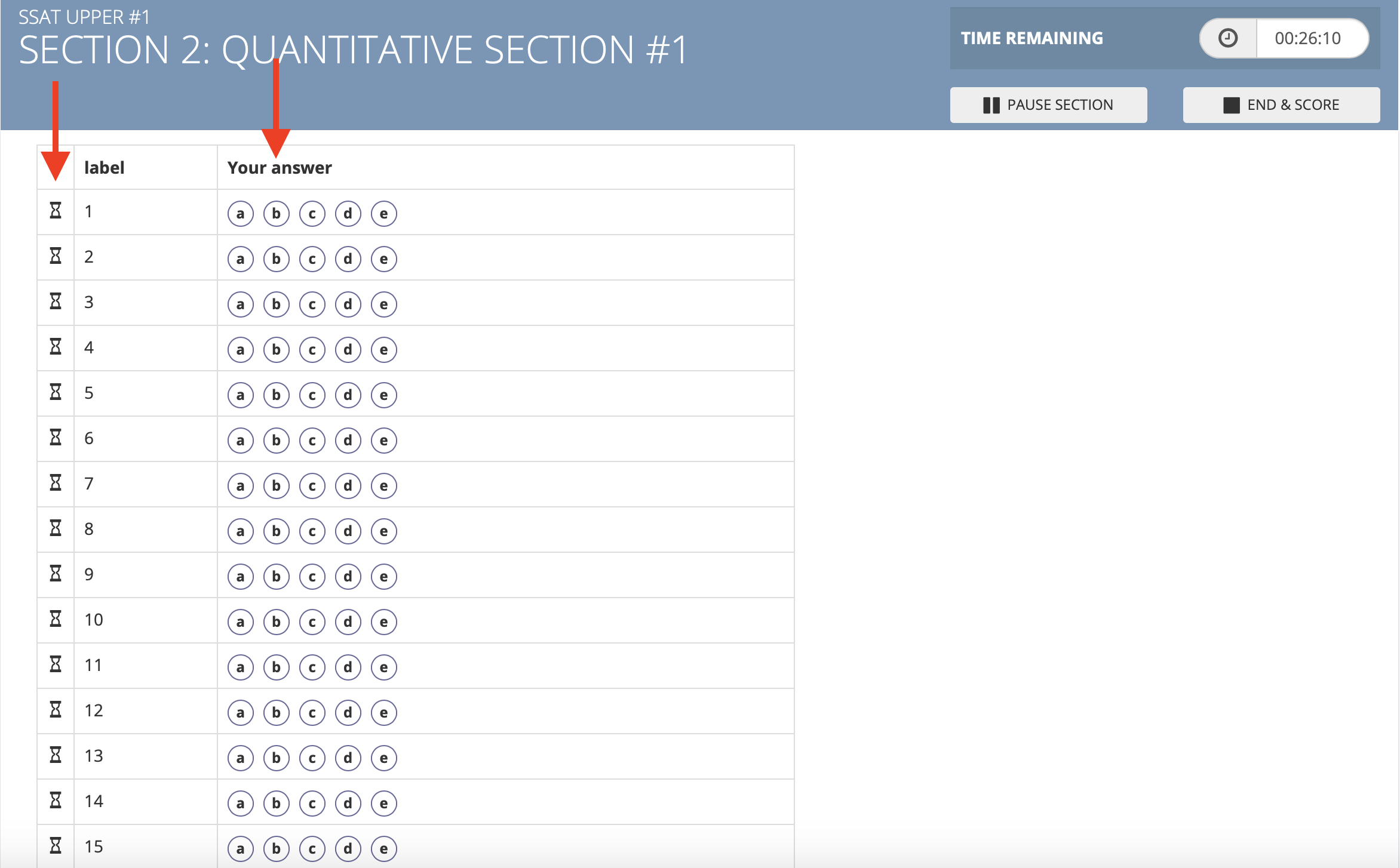Click the Your answer column header
The width and height of the screenshot is (1400, 868).
(280, 168)
